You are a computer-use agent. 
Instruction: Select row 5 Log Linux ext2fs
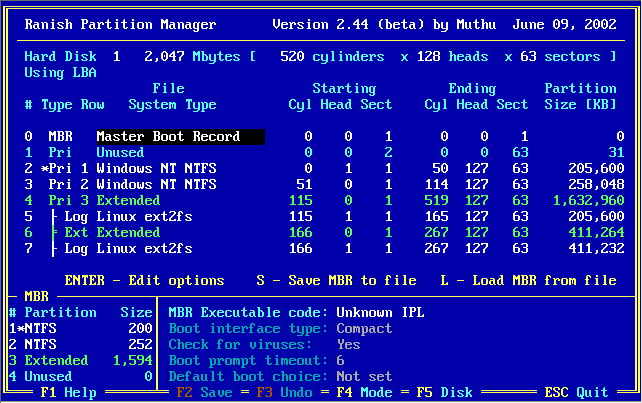(x=324, y=216)
